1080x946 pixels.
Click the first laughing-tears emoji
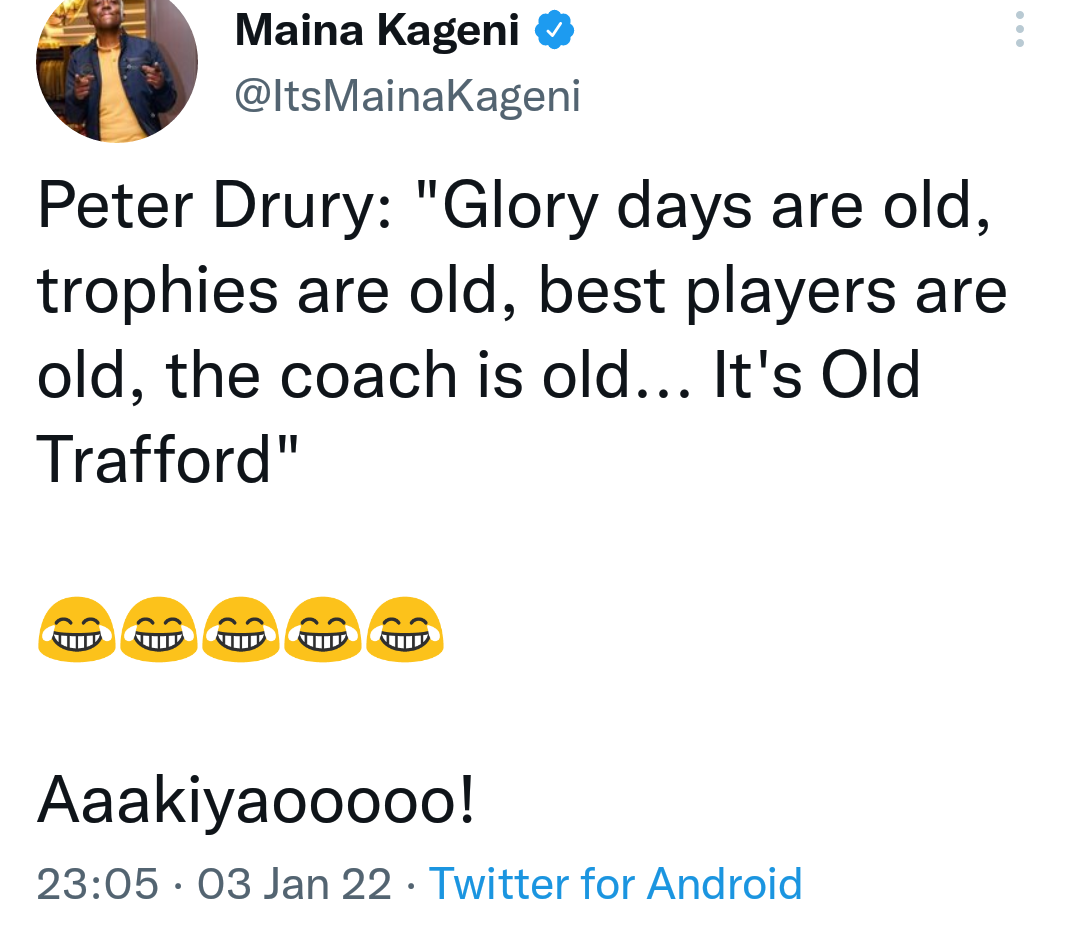(x=76, y=629)
